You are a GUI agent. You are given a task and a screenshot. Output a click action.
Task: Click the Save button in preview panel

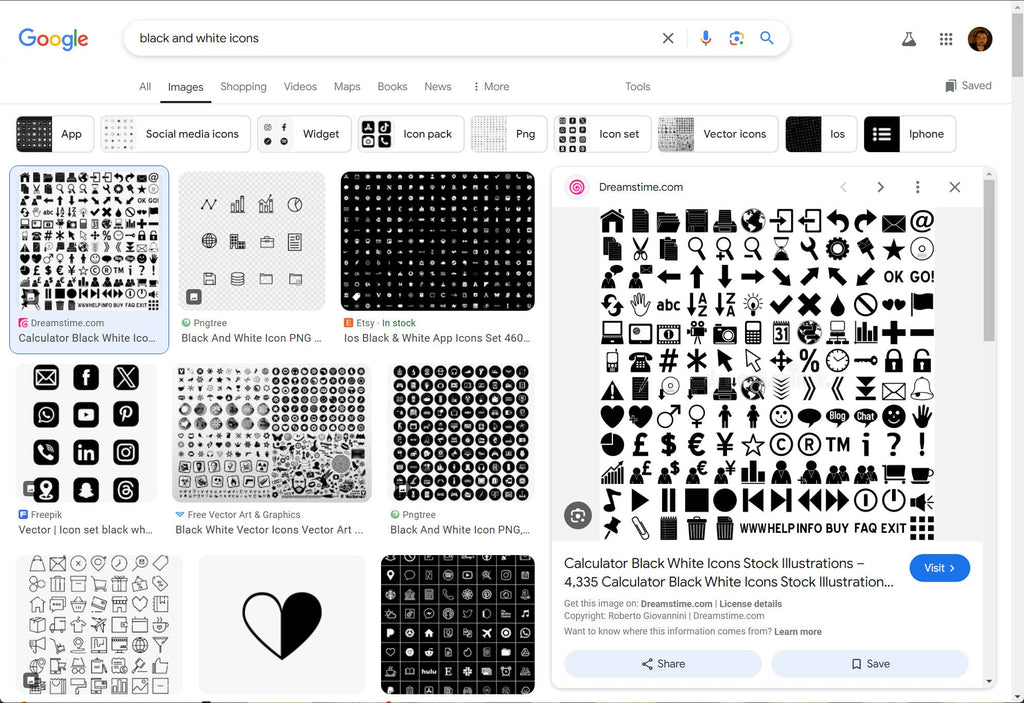(x=870, y=664)
